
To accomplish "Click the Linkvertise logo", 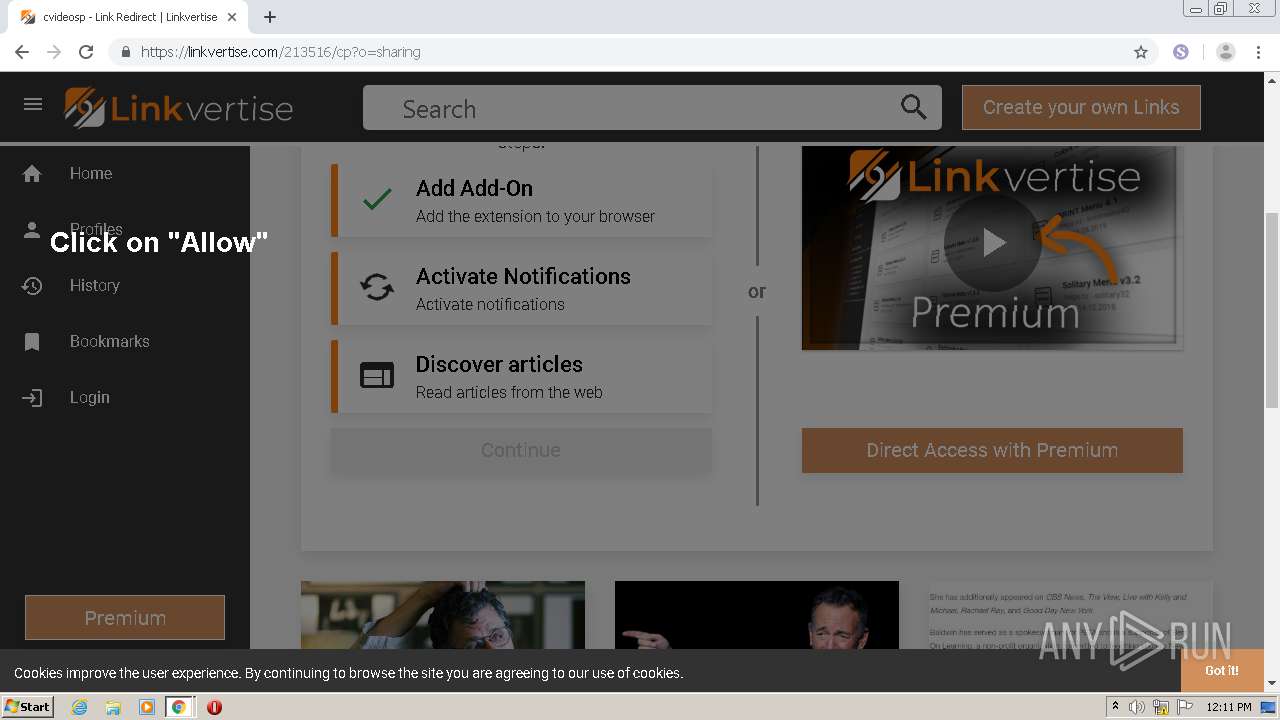I will (x=179, y=108).
